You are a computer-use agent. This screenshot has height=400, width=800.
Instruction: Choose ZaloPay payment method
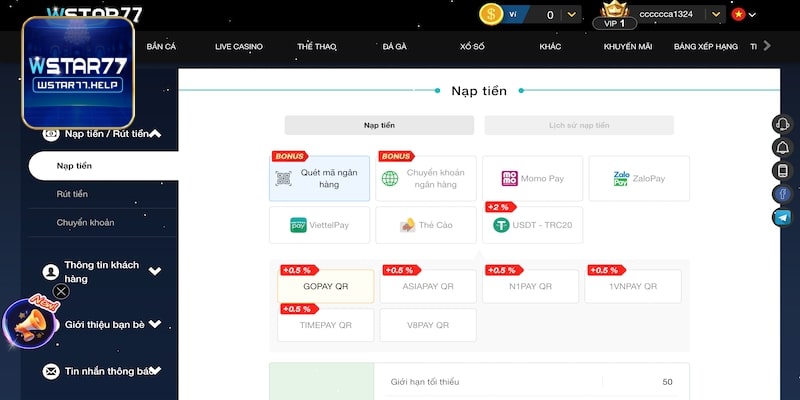click(x=639, y=179)
